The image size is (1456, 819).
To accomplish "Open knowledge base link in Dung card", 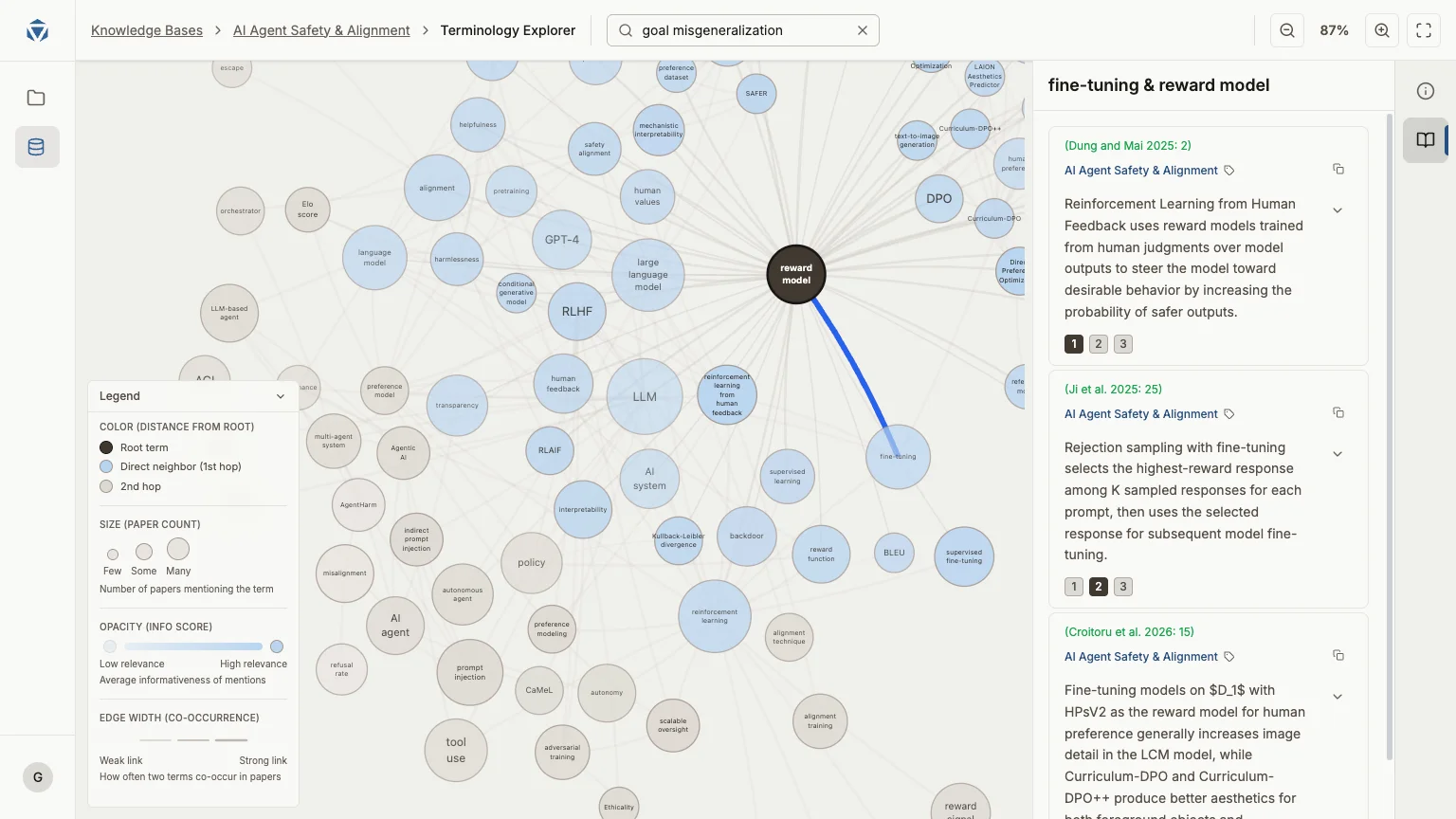I will 1141,171.
